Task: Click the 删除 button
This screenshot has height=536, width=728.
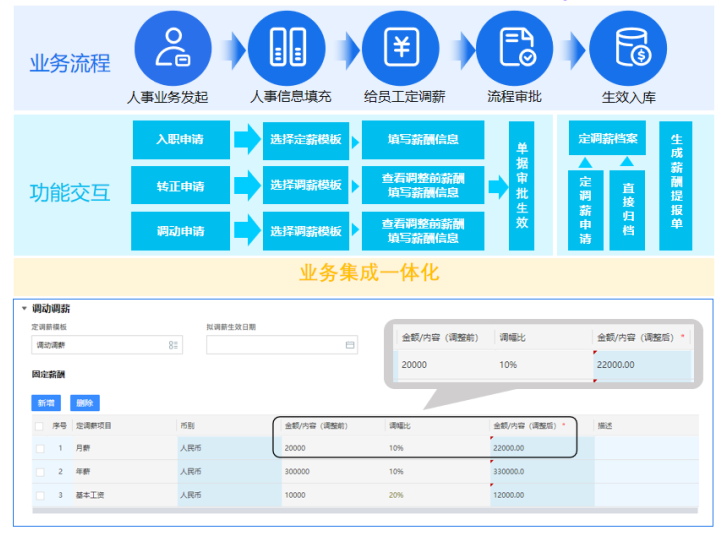Action: (84, 402)
